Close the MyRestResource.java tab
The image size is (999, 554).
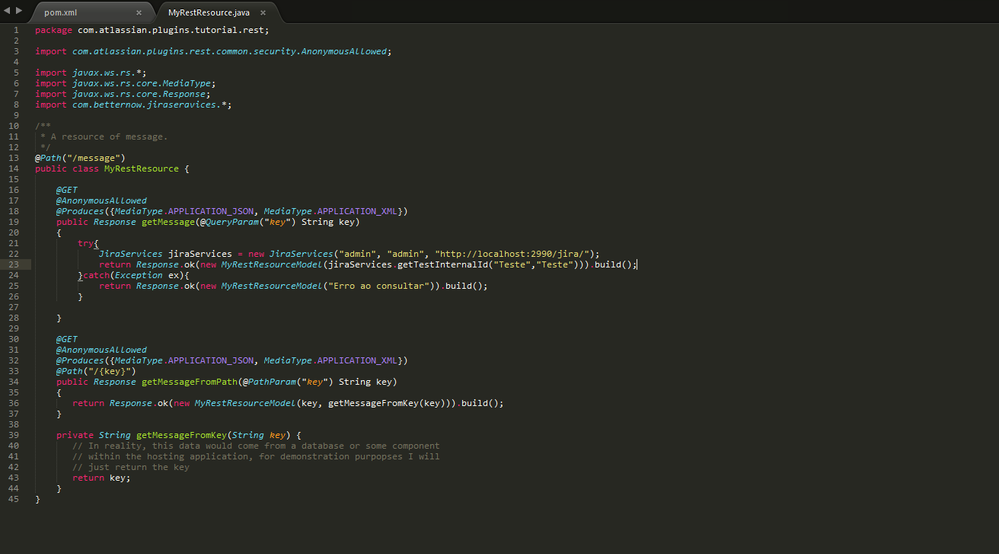[x=262, y=13]
